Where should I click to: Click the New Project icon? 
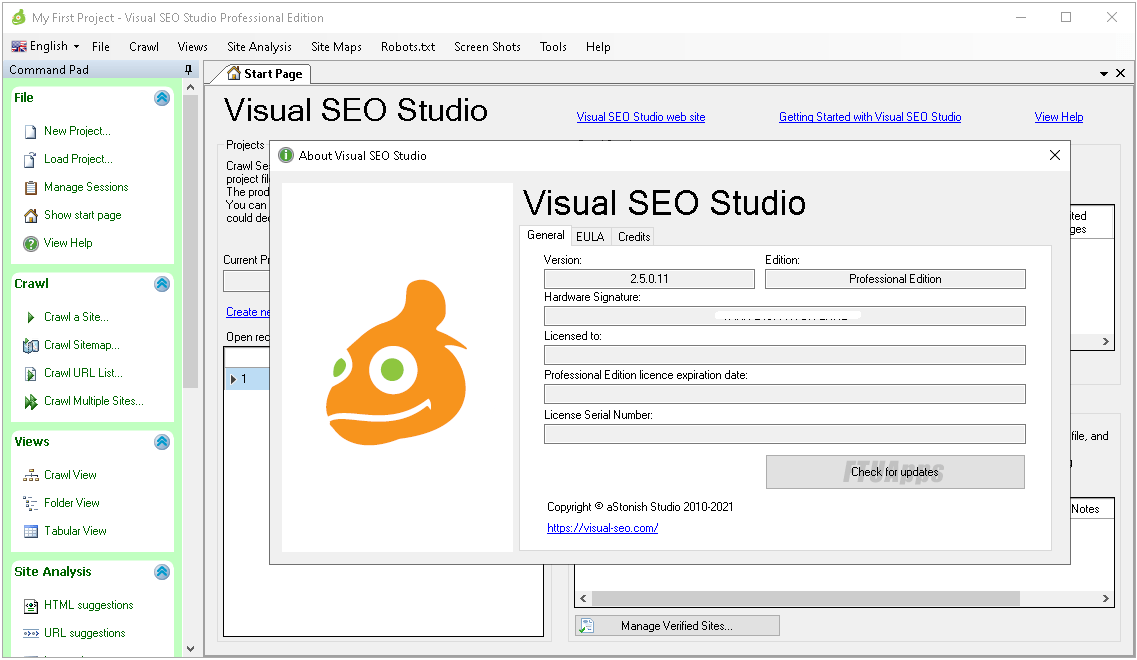click(31, 131)
